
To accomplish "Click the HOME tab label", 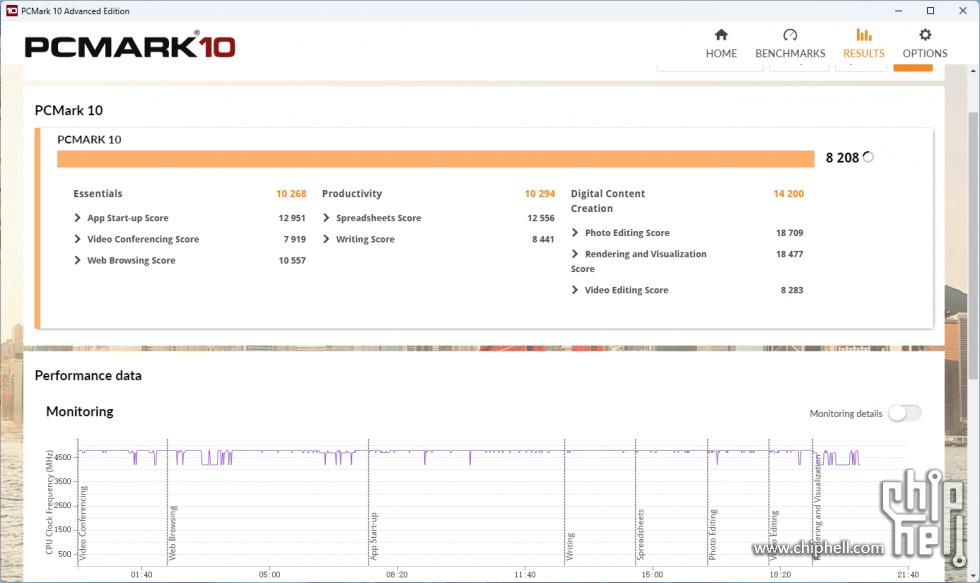I will pyautogui.click(x=721, y=53).
